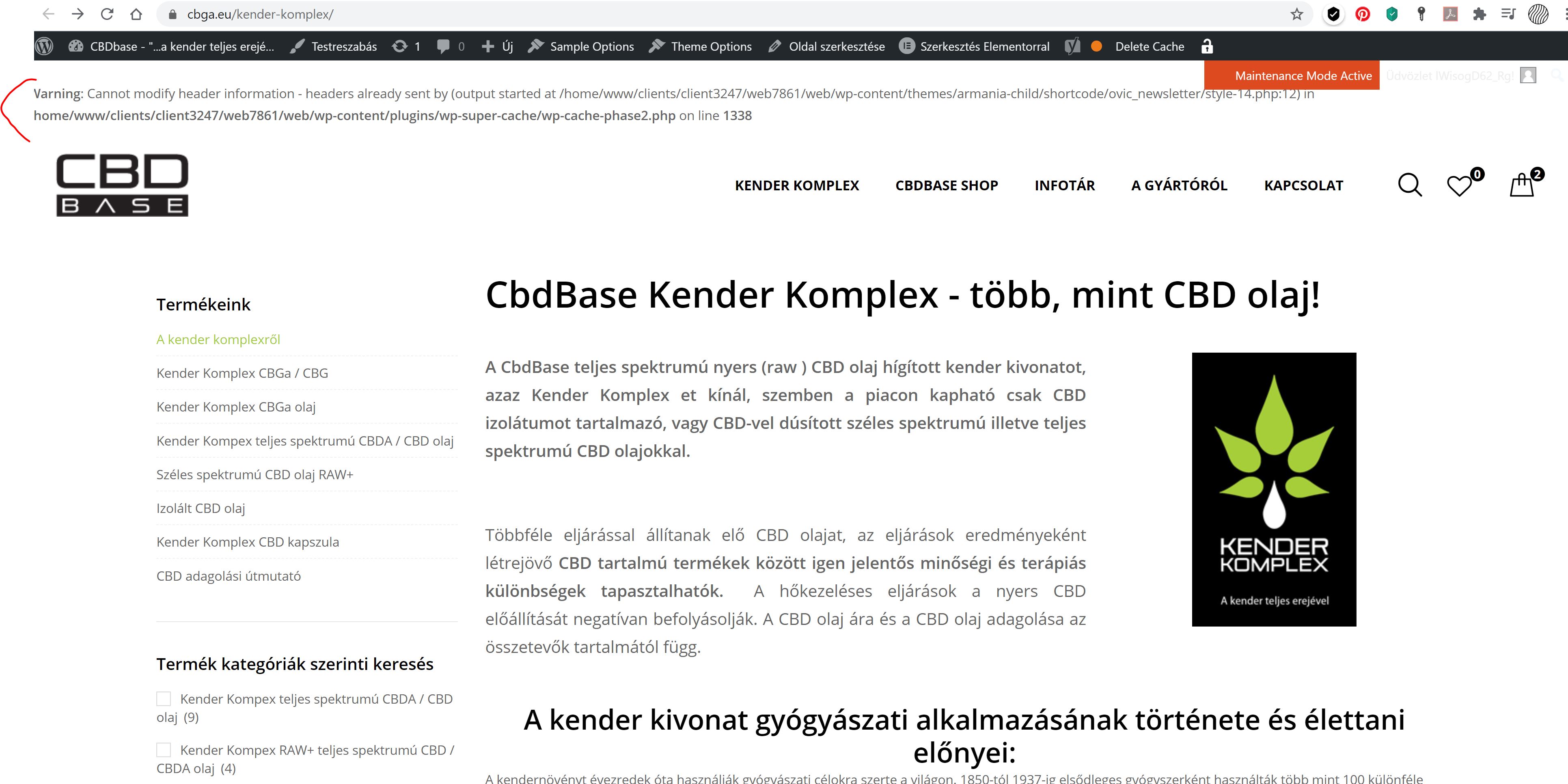Open Széles spektrumú CBD olaj RAW+ link
Viewport: 1568px width, 784px height.
pyautogui.click(x=255, y=474)
